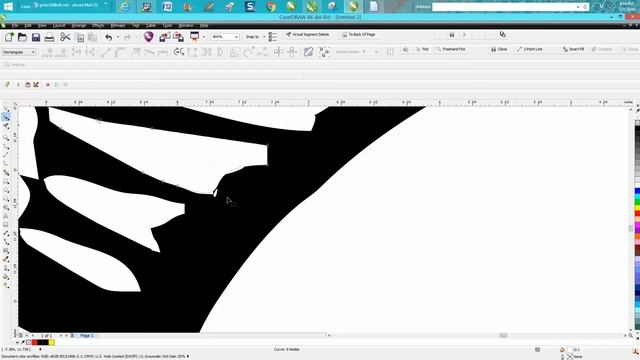The height and width of the screenshot is (360, 640).
Task: Click the Select all nodes icon
Action: click(x=324, y=52)
